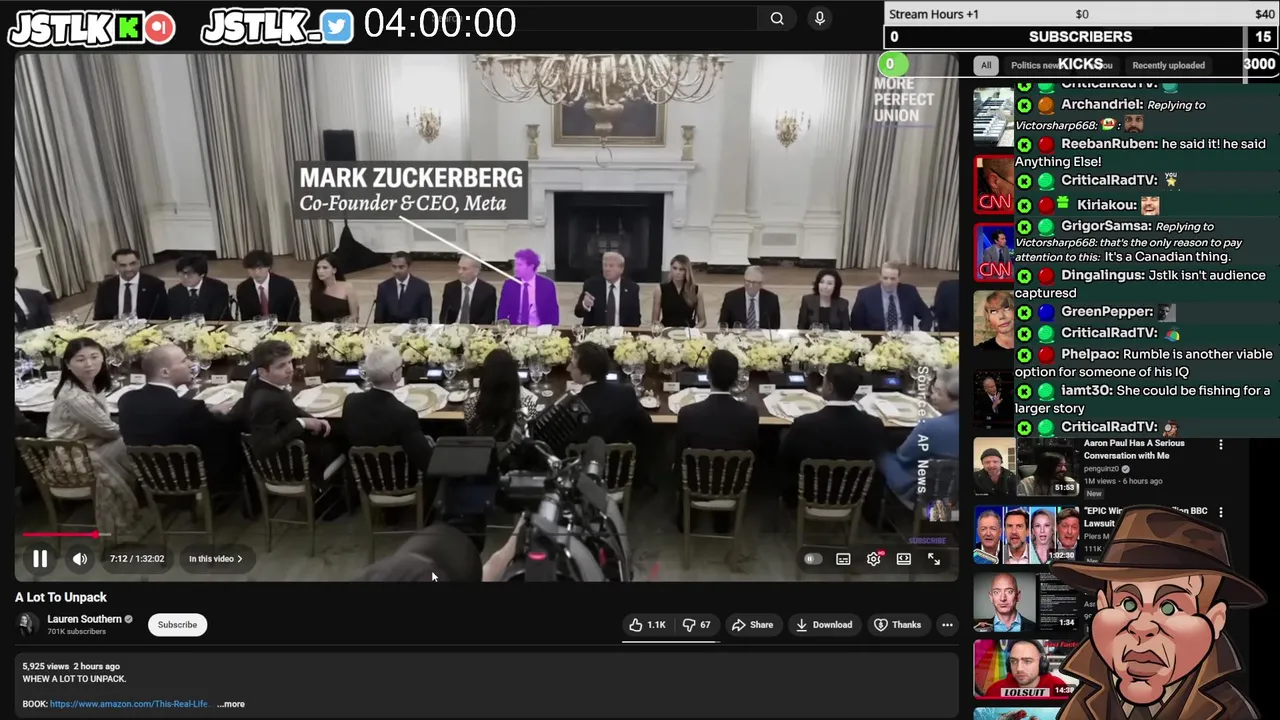The width and height of the screenshot is (1280, 720).
Task: Open the 'Aaron Paul Has A Serious Conversation' title
Action: point(1134,449)
